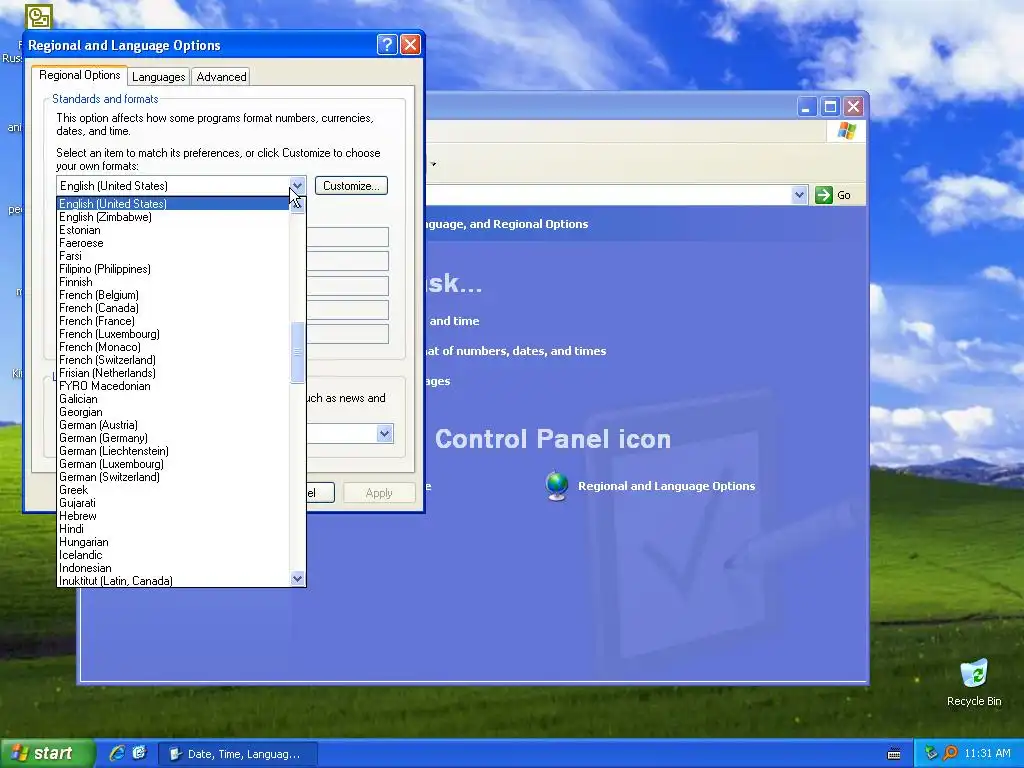Screen dimensions: 1024x768
Task: Select Icelandic in the list
Action: point(173,555)
